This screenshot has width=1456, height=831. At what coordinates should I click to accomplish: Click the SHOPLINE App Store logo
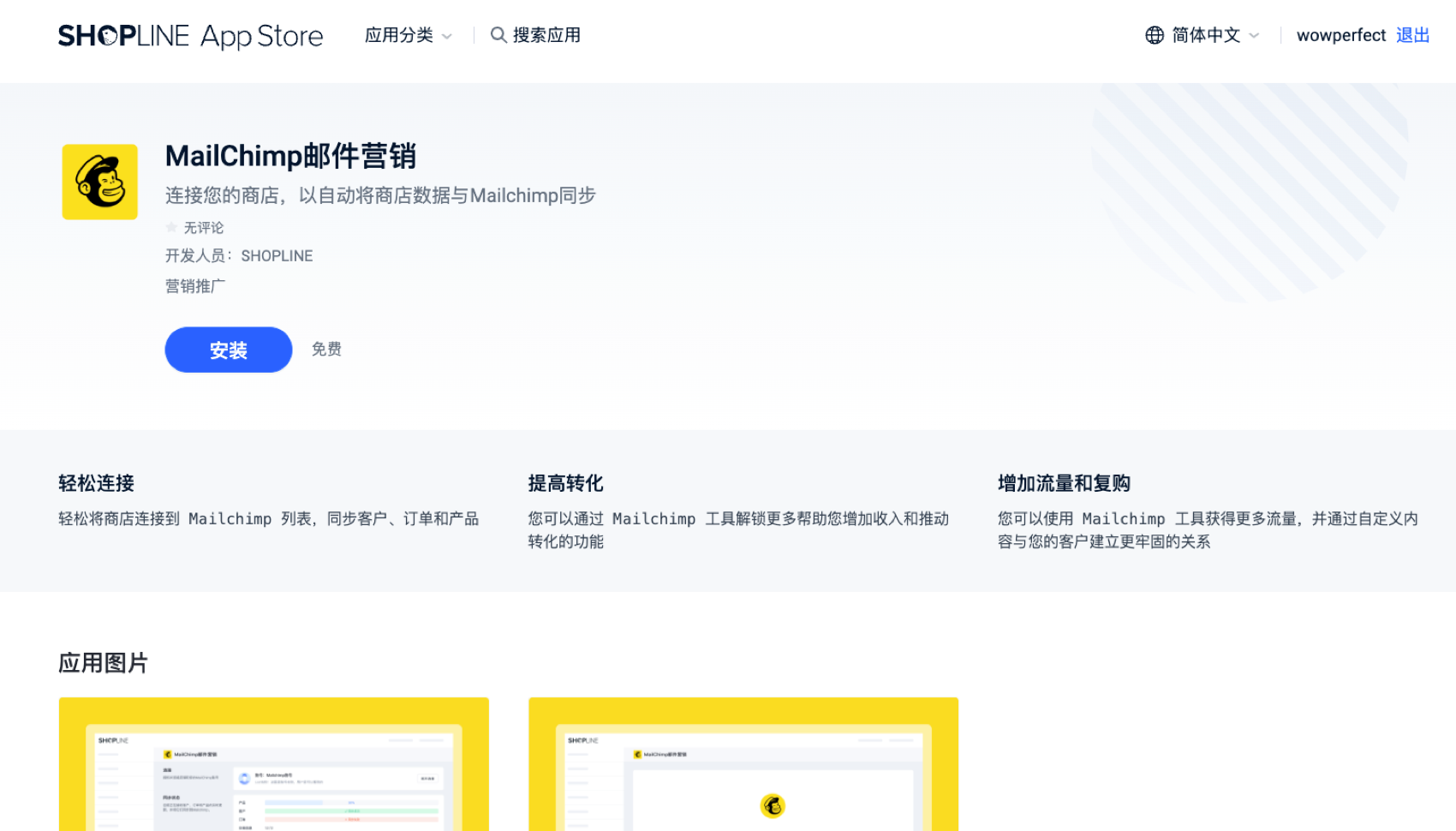(x=190, y=36)
